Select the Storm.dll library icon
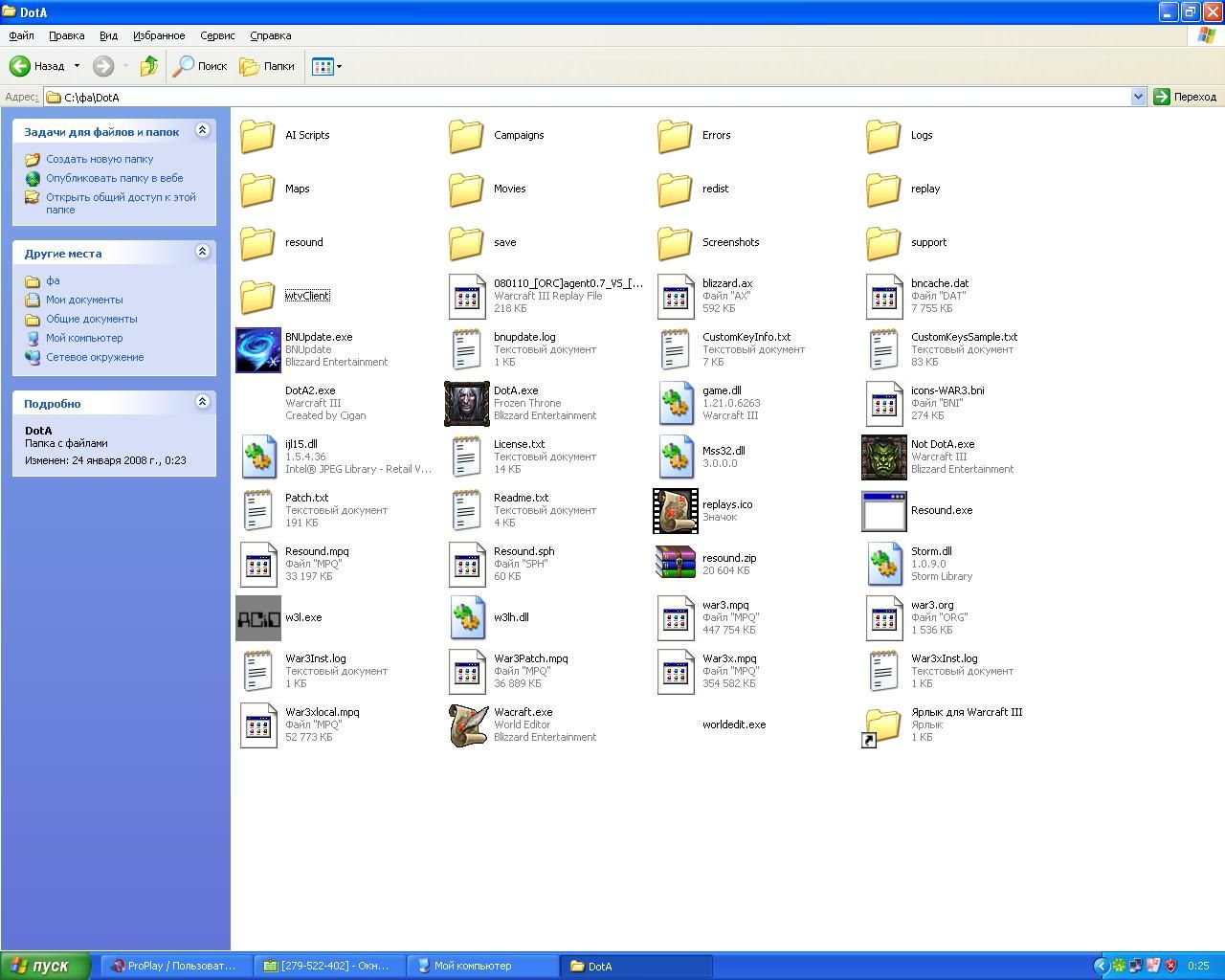This screenshot has height=980, width=1225. click(884, 564)
